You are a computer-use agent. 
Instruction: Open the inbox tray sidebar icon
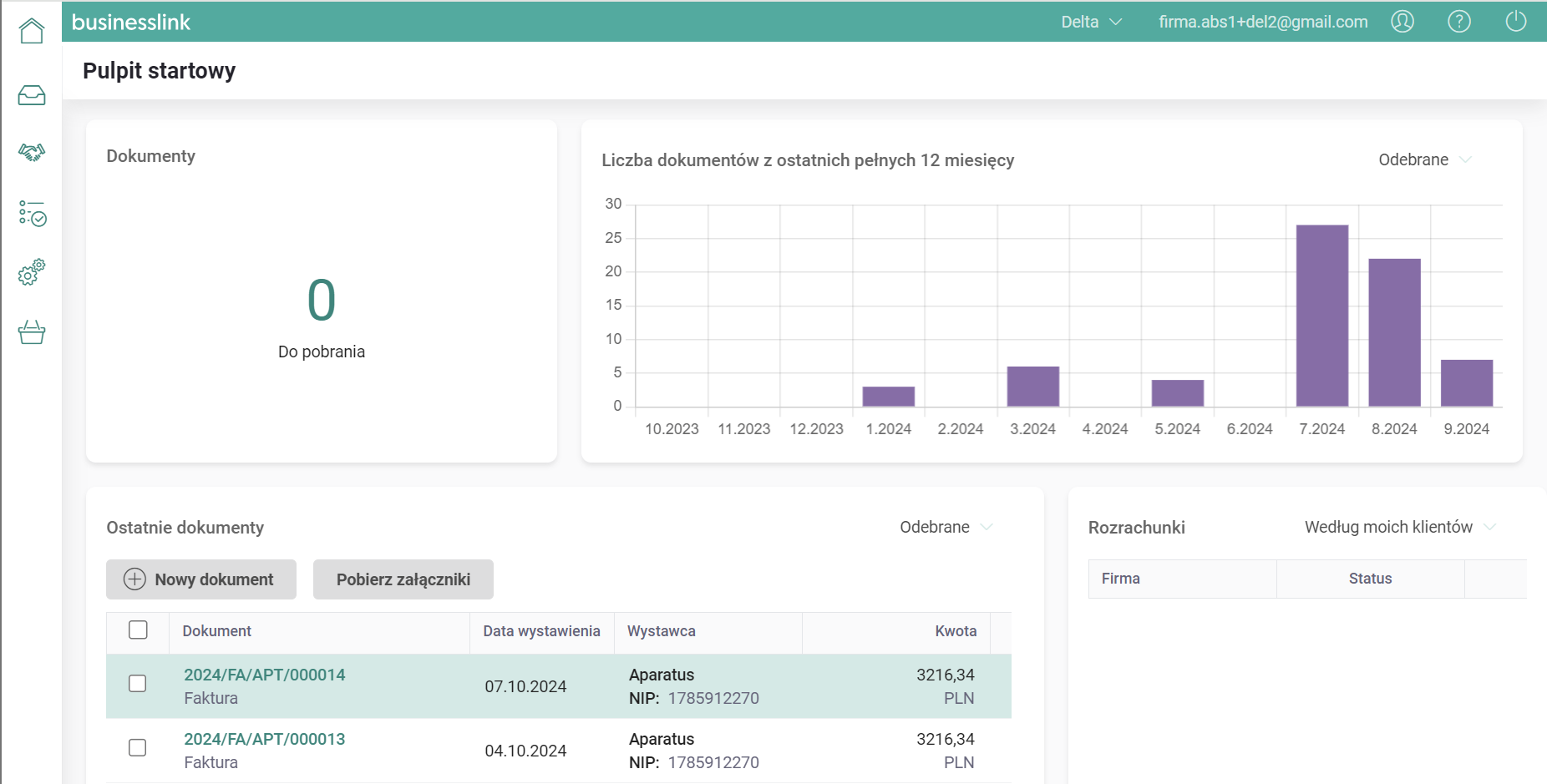[32, 95]
